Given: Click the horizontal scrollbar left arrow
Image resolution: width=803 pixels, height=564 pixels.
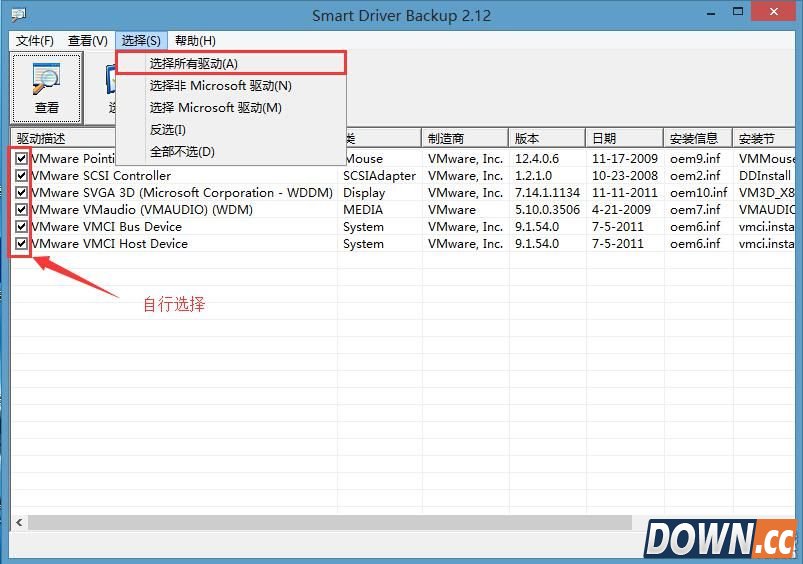Looking at the screenshot, I should [x=19, y=523].
